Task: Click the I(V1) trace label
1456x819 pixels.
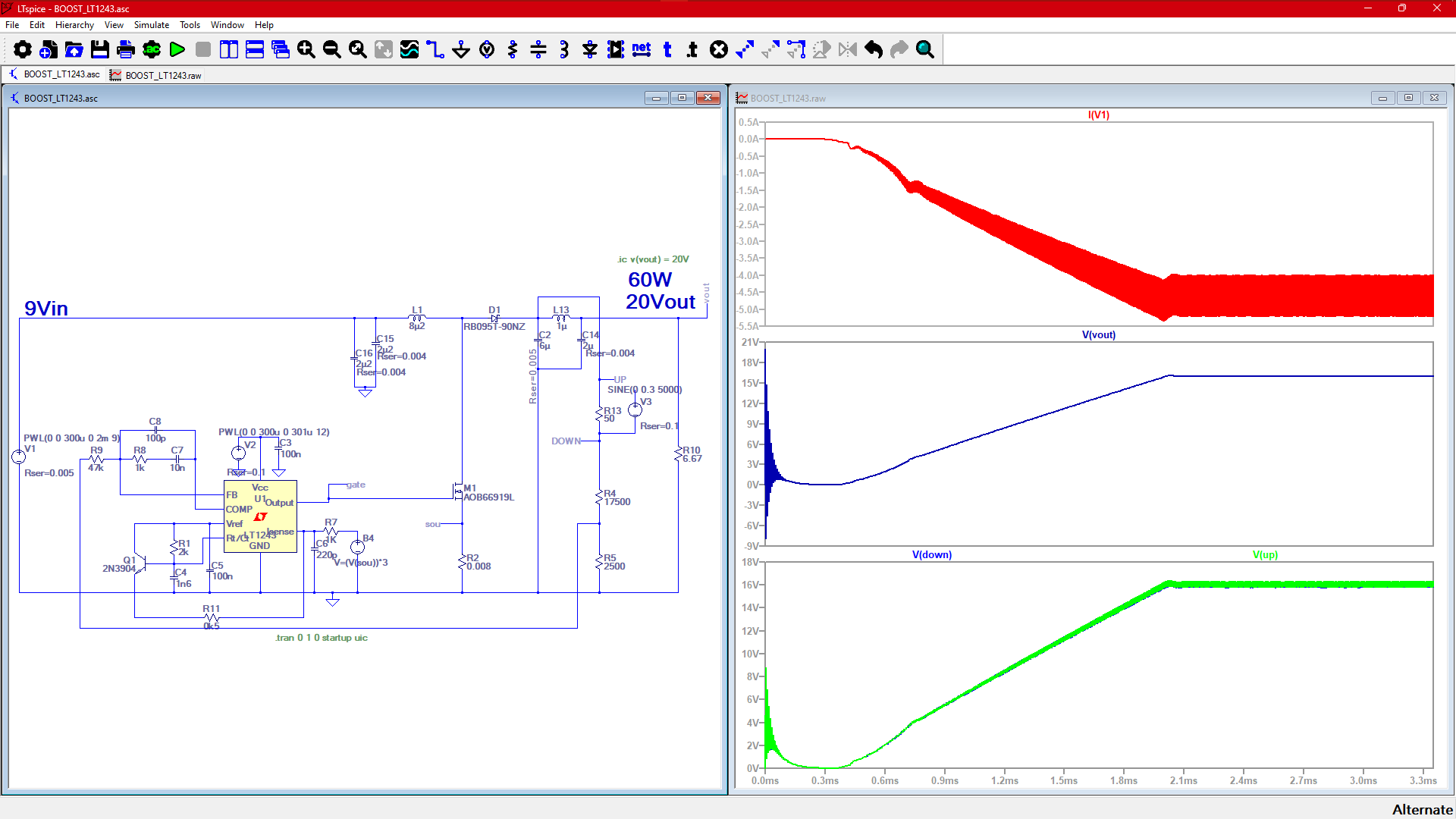Action: tap(1098, 115)
